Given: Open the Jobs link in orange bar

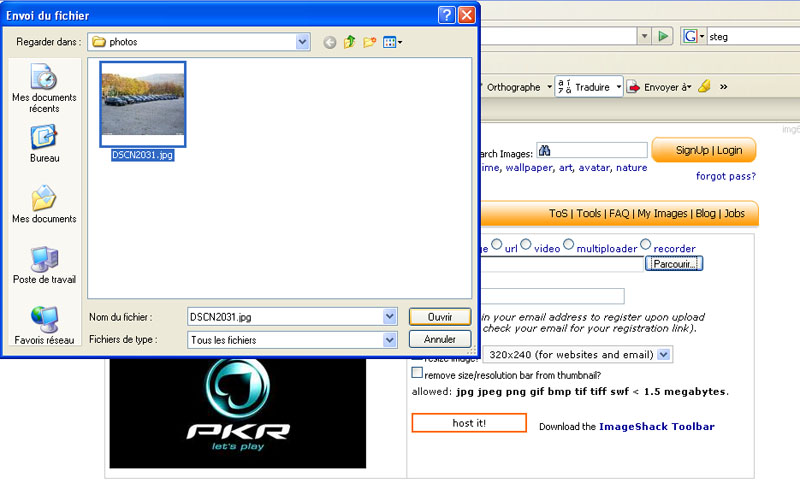Looking at the screenshot, I should (735, 213).
